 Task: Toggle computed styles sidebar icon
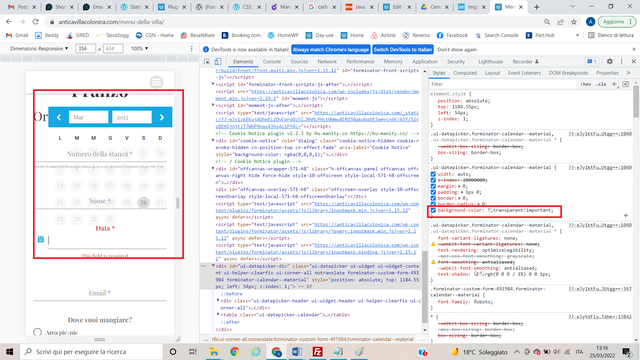point(625,84)
